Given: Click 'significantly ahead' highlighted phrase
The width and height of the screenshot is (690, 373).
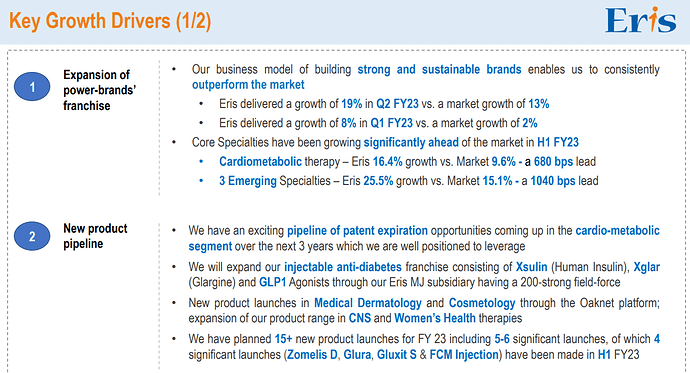Looking at the screenshot, I should tap(411, 143).
